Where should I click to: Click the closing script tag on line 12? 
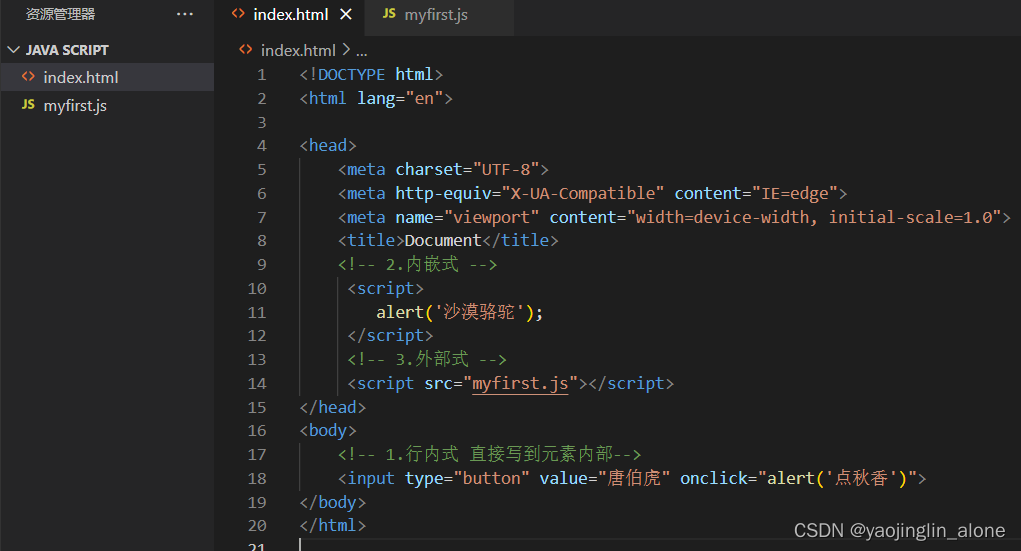point(390,336)
